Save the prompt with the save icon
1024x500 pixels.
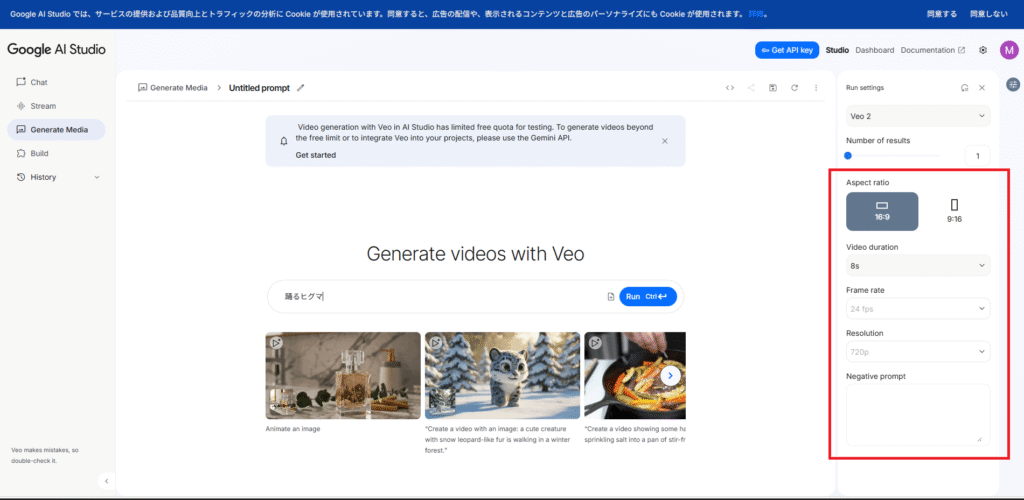(773, 87)
